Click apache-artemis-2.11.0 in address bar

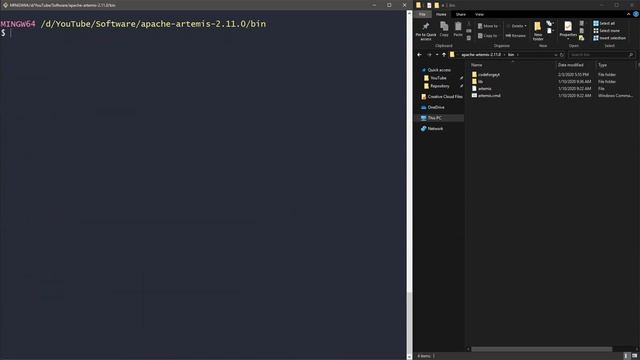pyautogui.click(x=481, y=55)
